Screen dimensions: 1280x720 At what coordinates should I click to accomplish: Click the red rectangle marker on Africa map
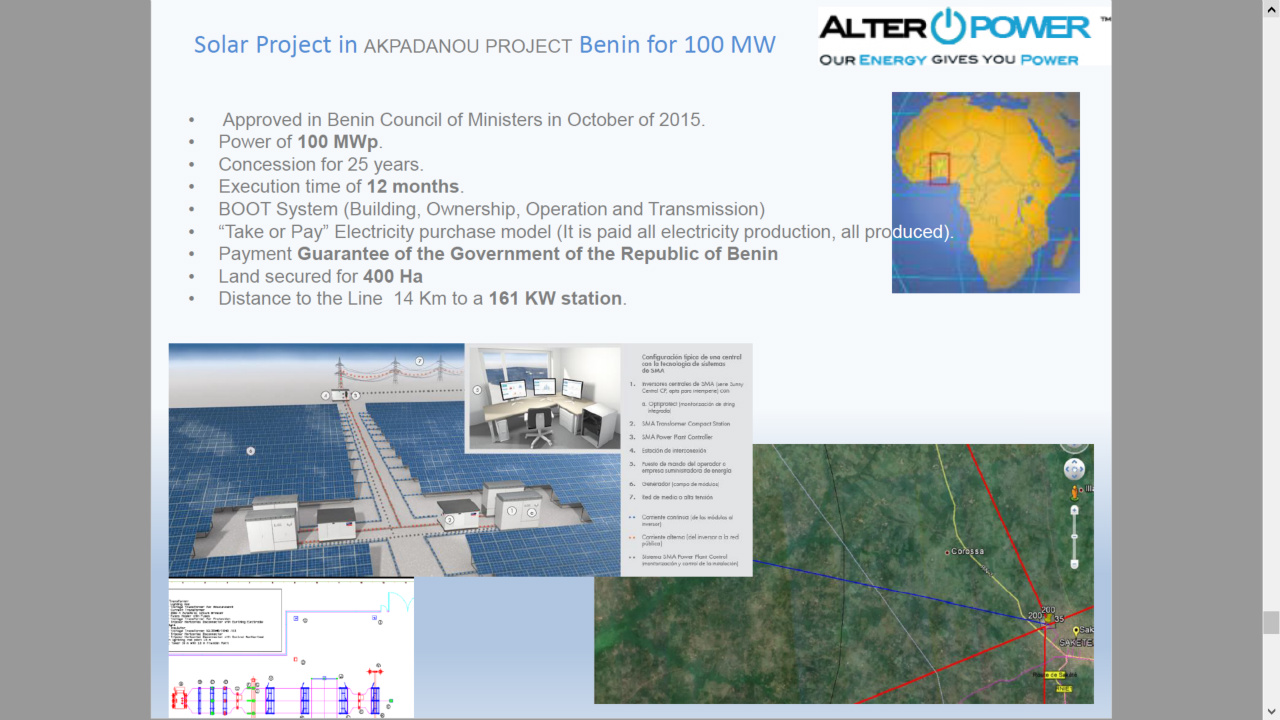[939, 169]
